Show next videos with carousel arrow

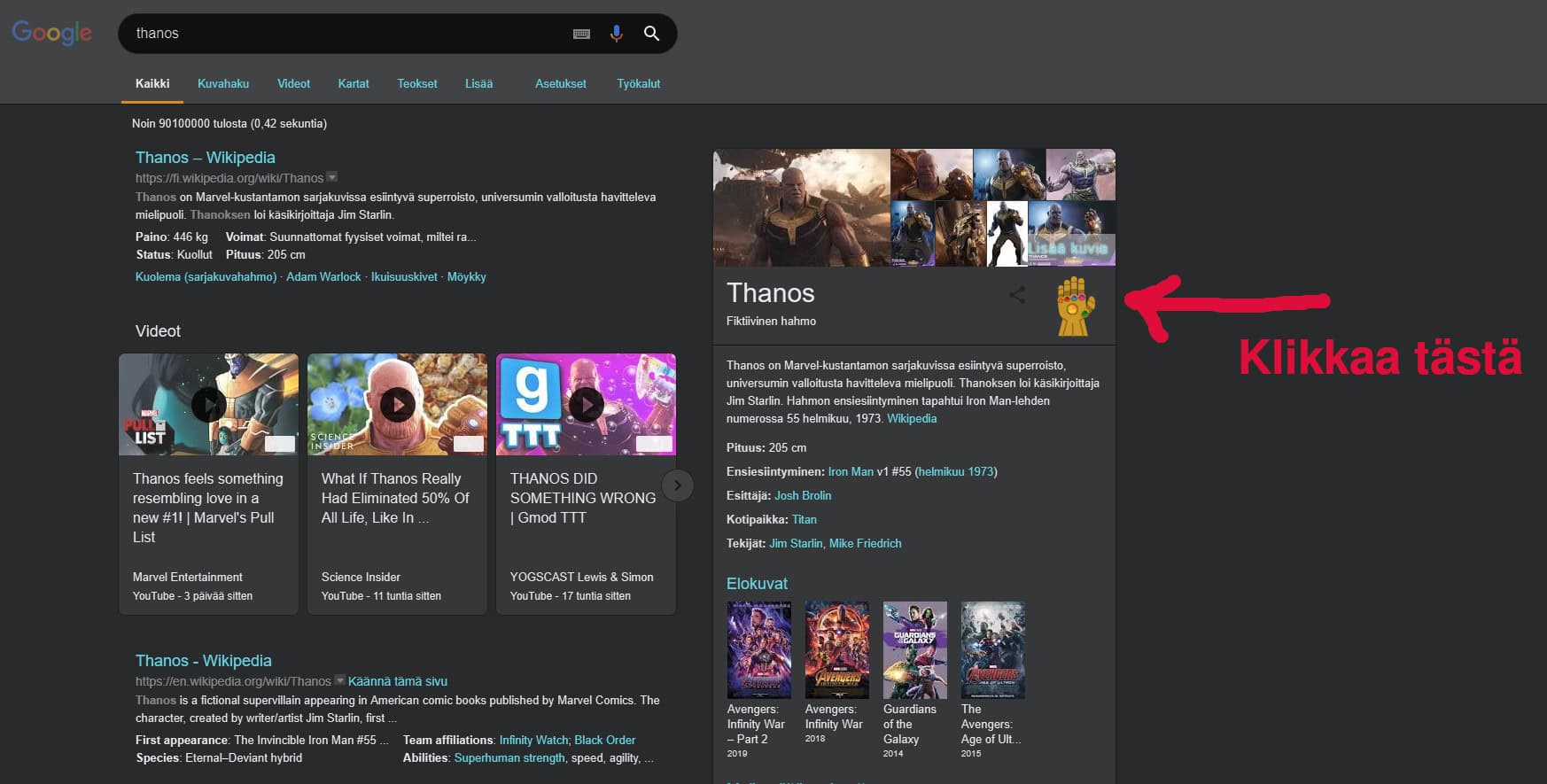pos(678,485)
